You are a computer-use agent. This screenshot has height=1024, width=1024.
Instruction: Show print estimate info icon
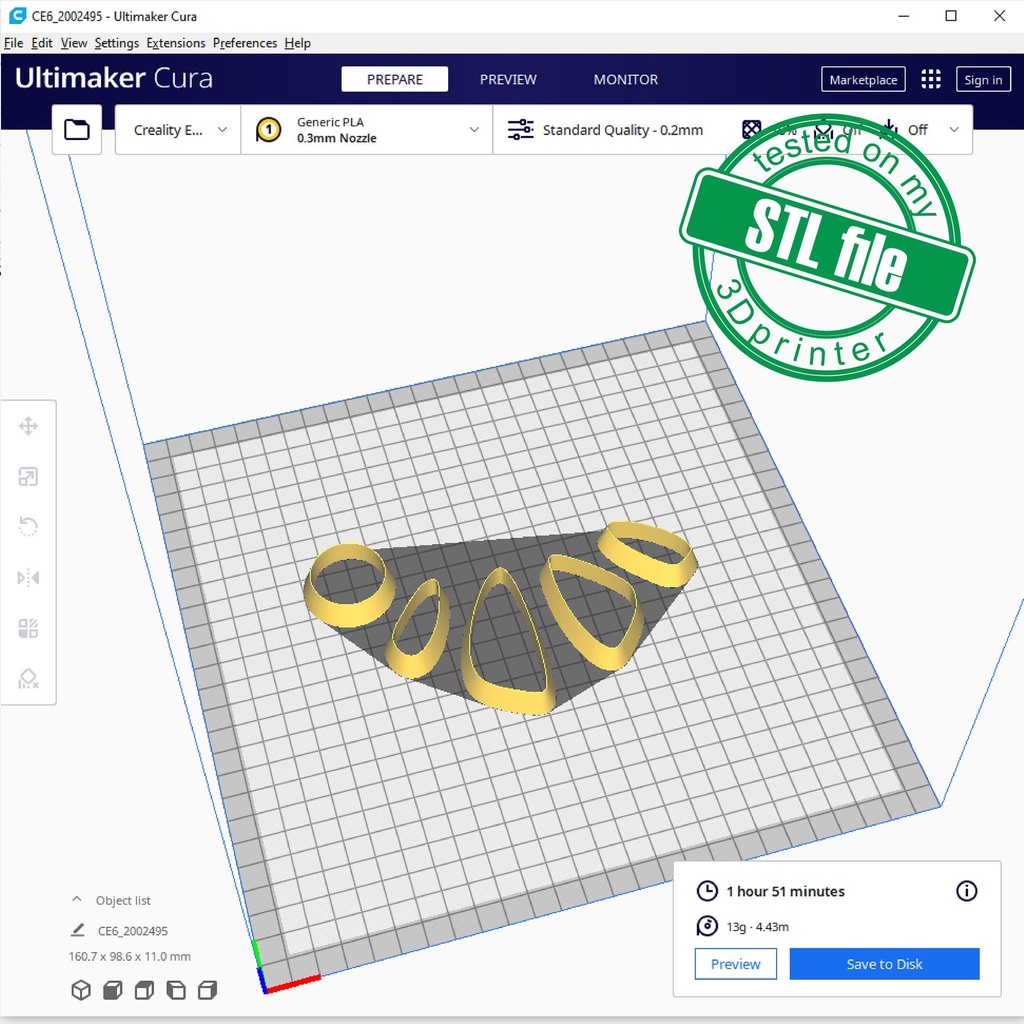pos(966,891)
